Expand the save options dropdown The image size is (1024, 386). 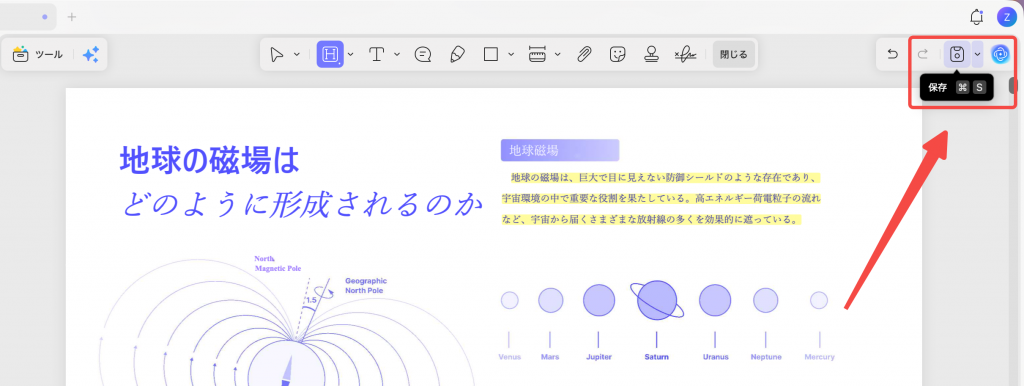978,54
